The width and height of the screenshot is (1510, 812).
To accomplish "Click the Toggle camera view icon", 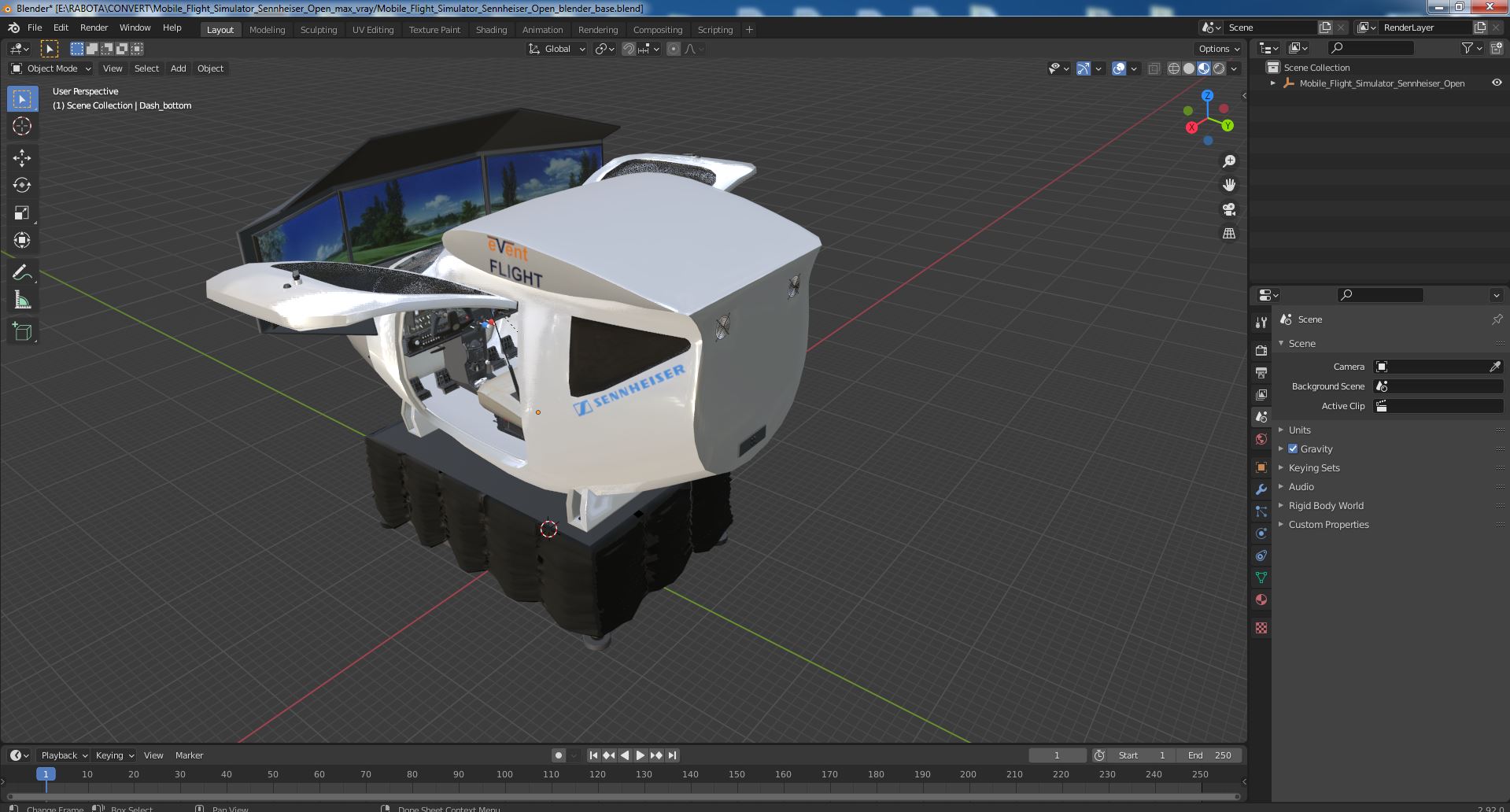I will pyautogui.click(x=1228, y=209).
